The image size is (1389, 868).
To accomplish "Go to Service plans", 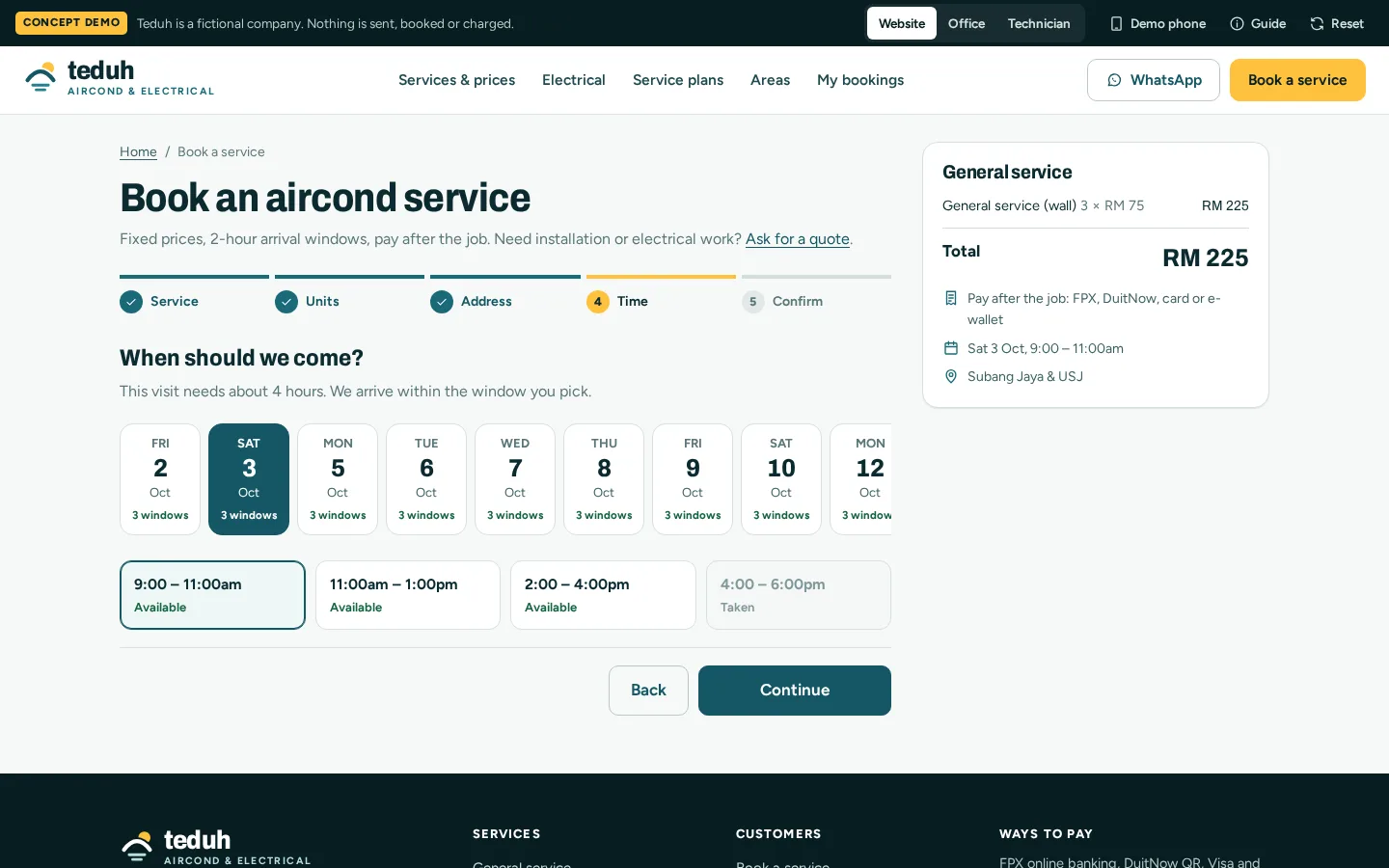I will (678, 80).
